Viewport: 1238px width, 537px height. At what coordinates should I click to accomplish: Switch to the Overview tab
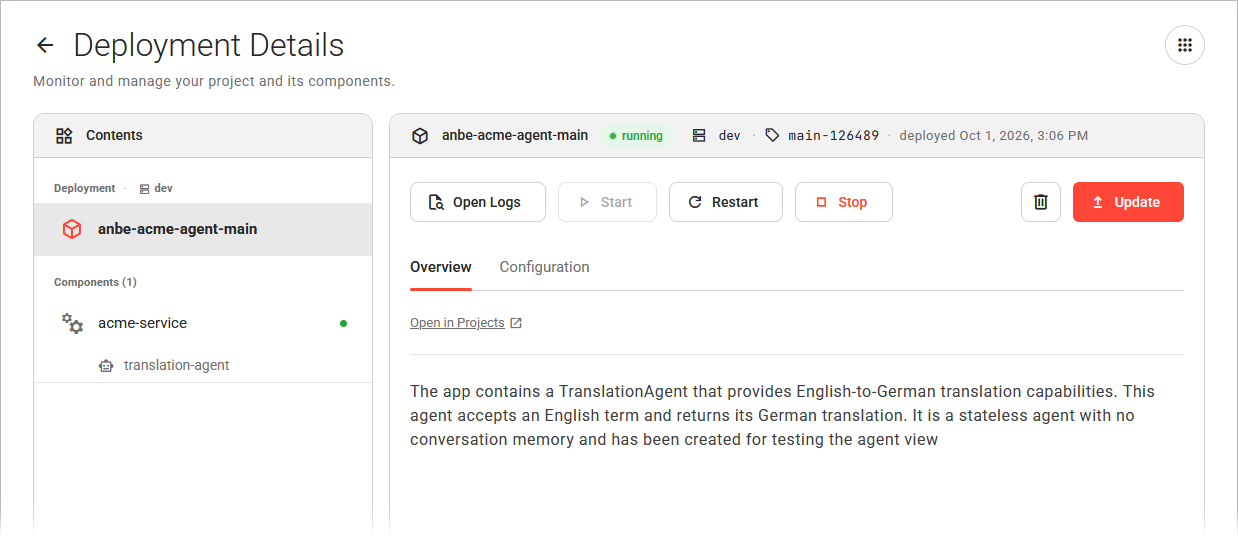coord(441,267)
